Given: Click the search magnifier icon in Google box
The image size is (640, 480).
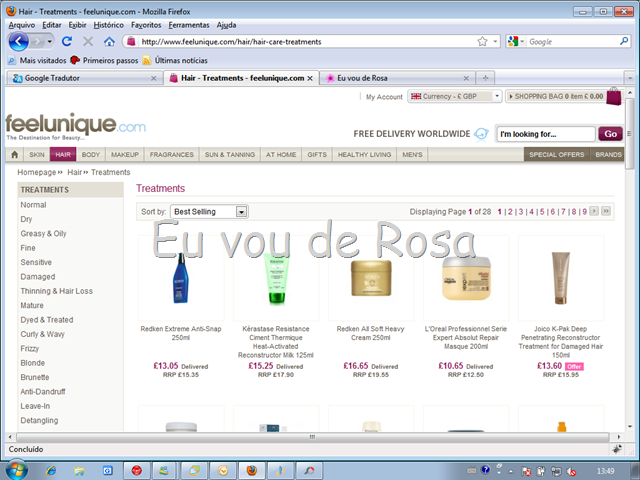Looking at the screenshot, I should (624, 41).
